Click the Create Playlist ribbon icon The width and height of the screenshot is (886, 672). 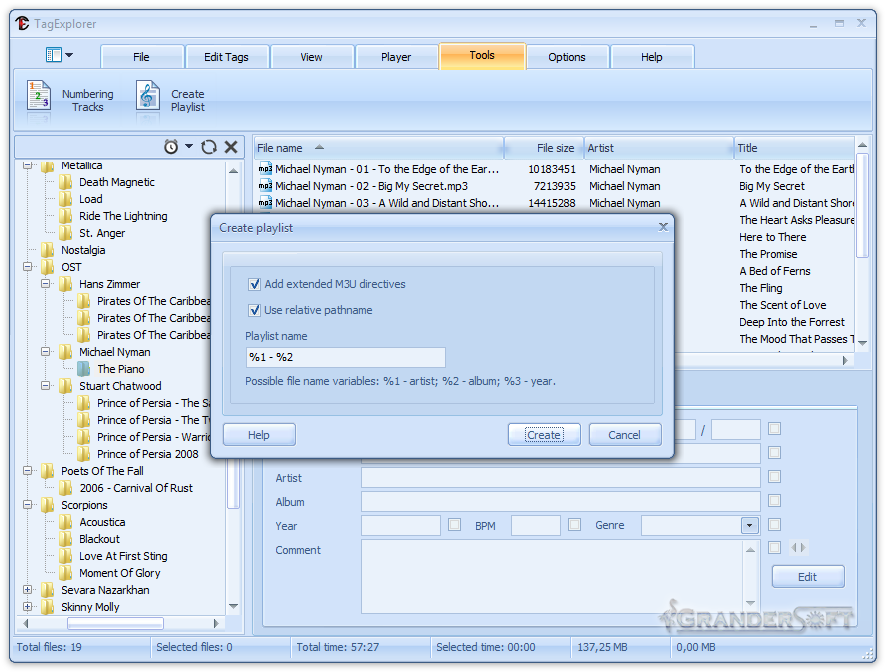point(148,97)
